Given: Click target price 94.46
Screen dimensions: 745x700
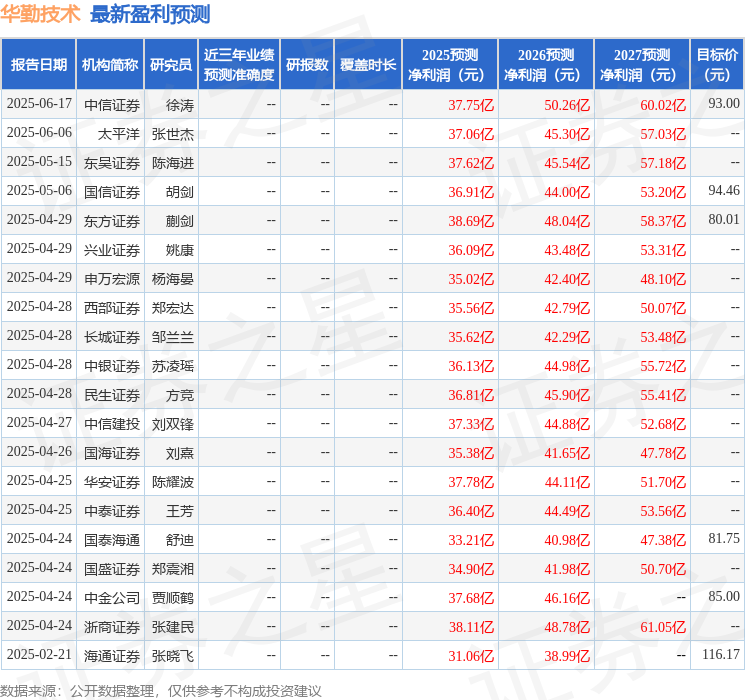Looking at the screenshot, I should [x=724, y=191].
